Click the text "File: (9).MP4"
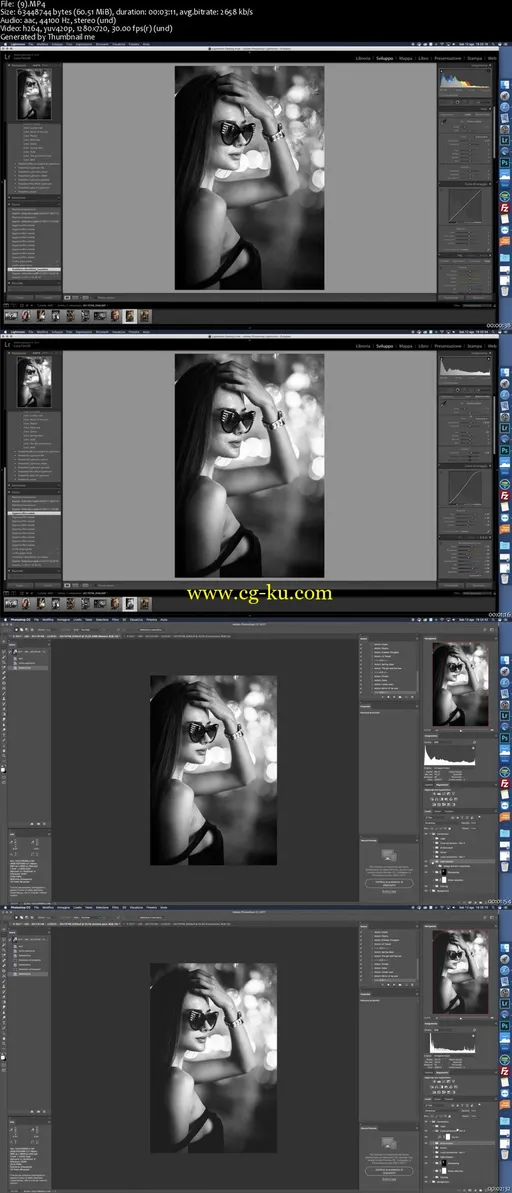512x1193 pixels. (22, 5)
